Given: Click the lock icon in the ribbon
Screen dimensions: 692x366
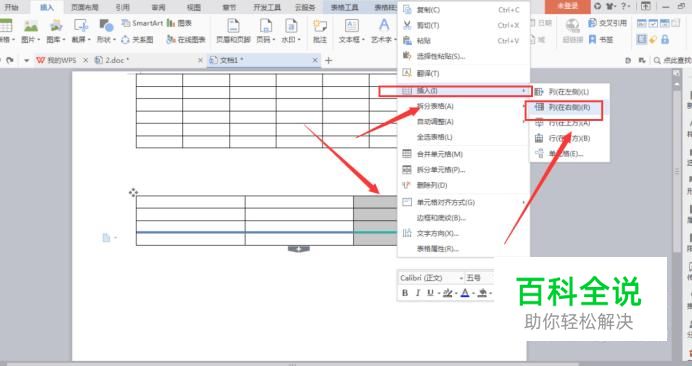Looking at the screenshot, I should tap(665, 40).
